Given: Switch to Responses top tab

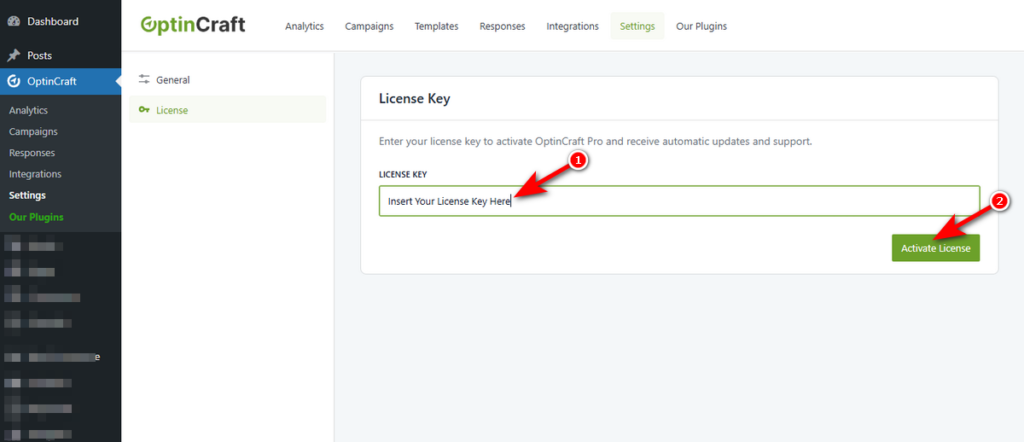Looking at the screenshot, I should (502, 26).
